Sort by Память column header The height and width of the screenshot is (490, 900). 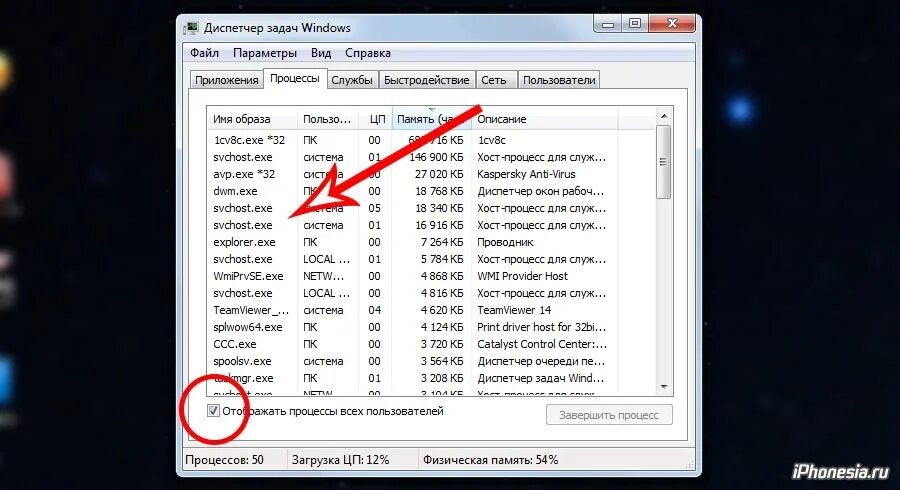432,119
